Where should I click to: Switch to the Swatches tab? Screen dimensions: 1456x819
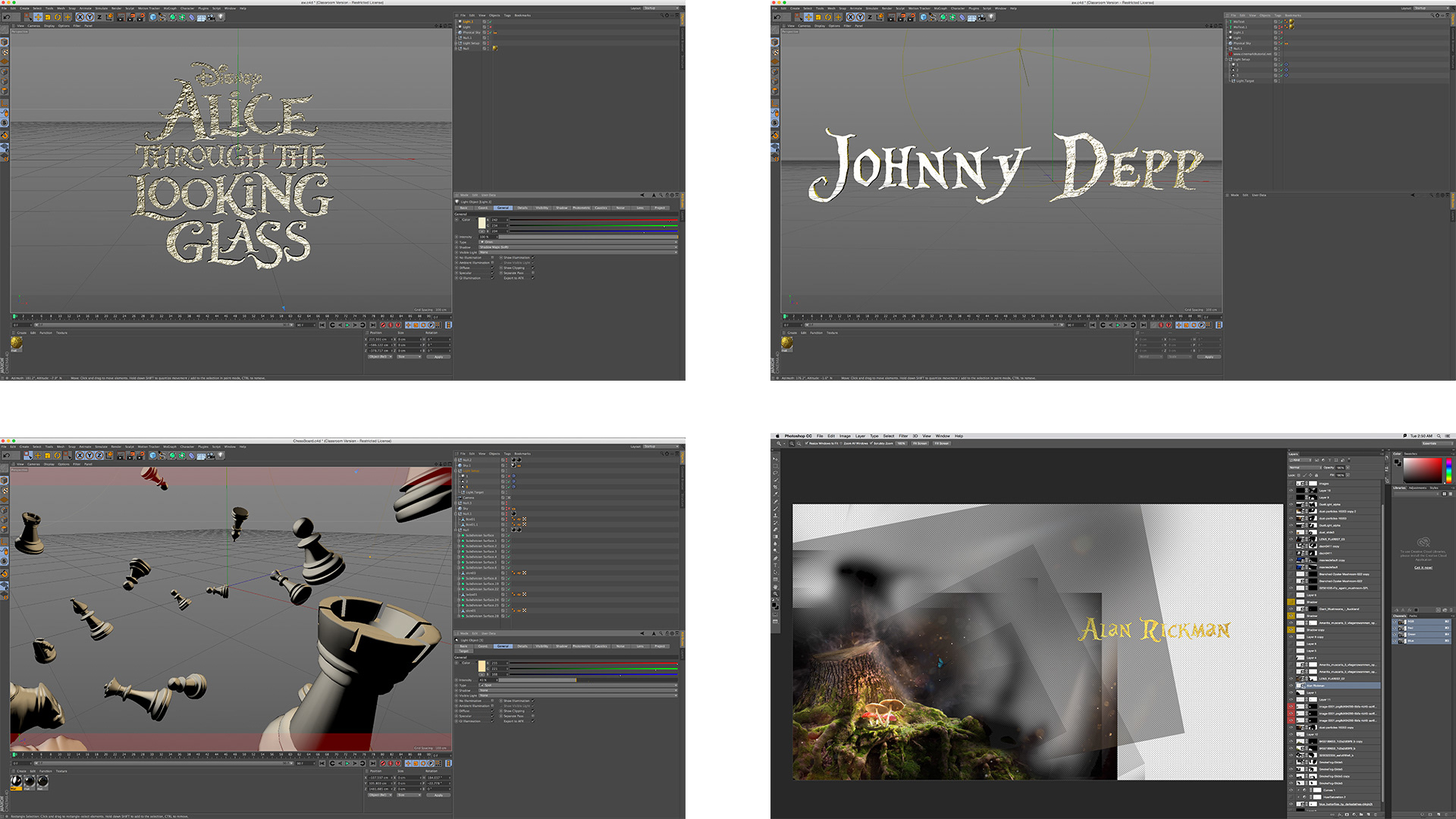(x=1411, y=453)
